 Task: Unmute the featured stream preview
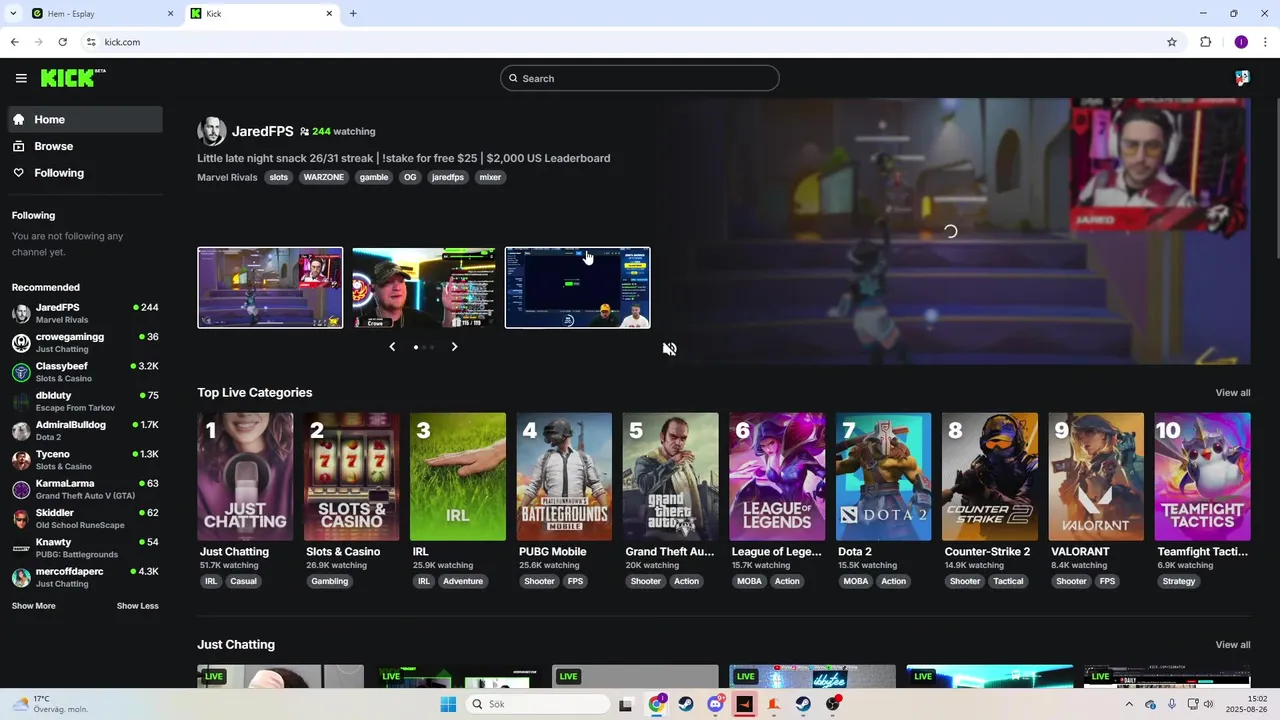click(670, 349)
